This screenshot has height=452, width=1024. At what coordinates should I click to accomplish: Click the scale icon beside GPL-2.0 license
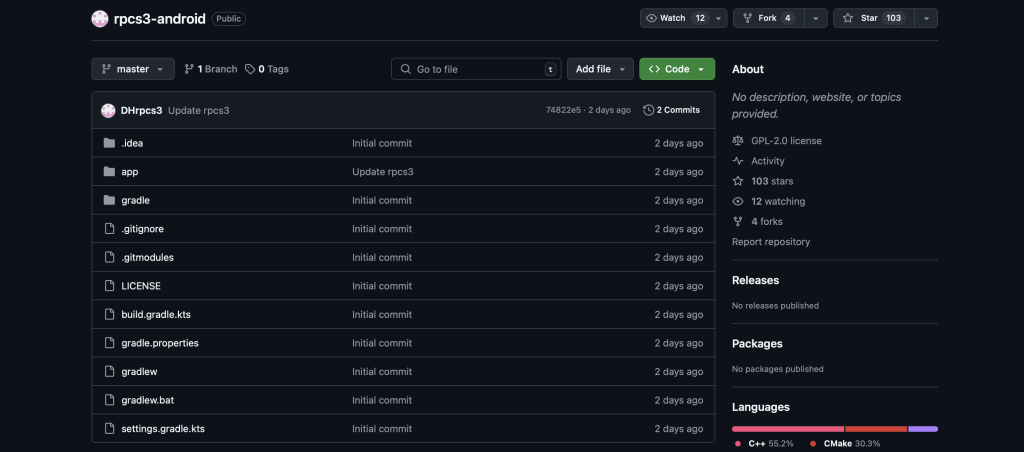click(738, 140)
